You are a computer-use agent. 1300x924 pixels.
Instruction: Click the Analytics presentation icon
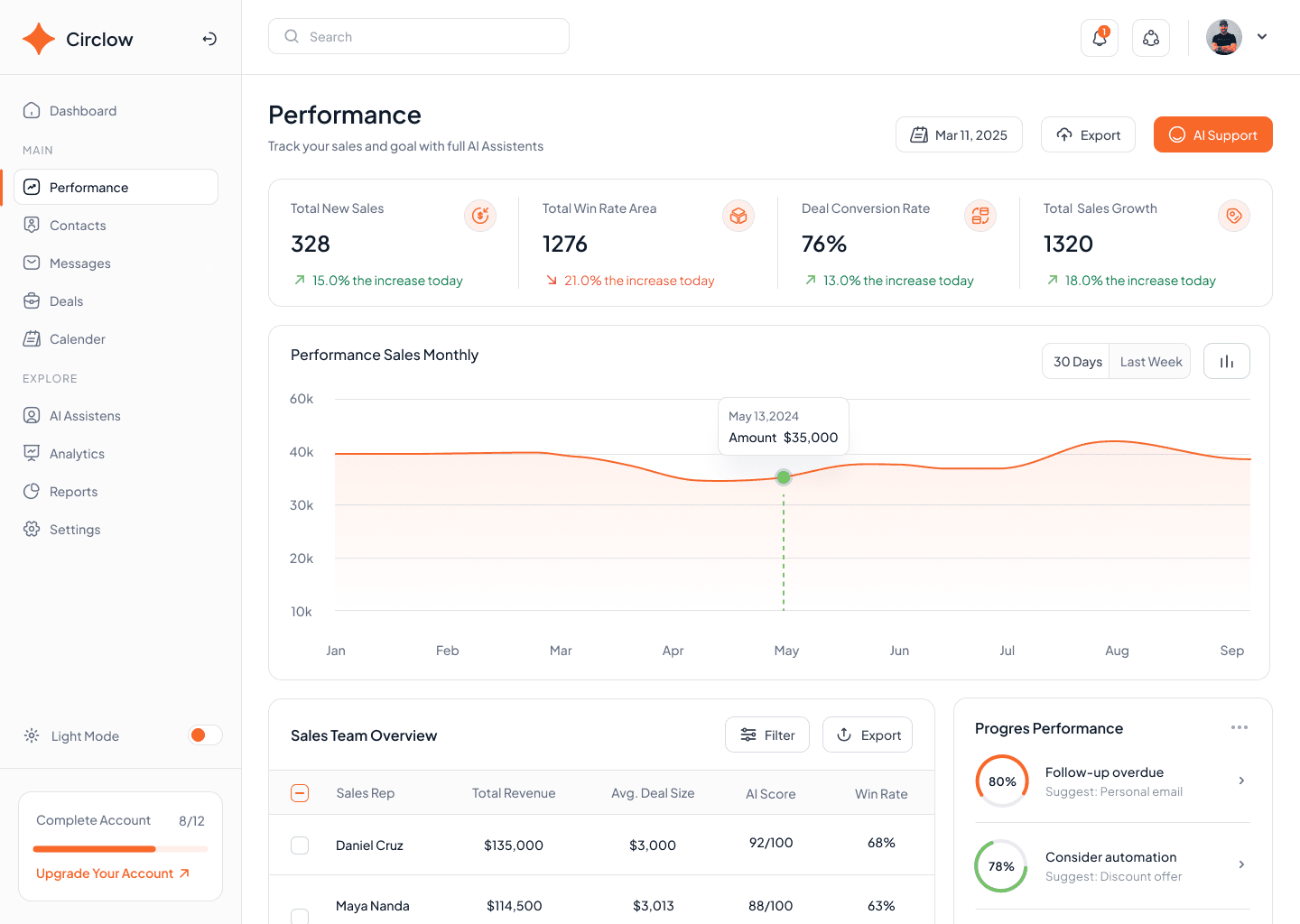tap(32, 453)
